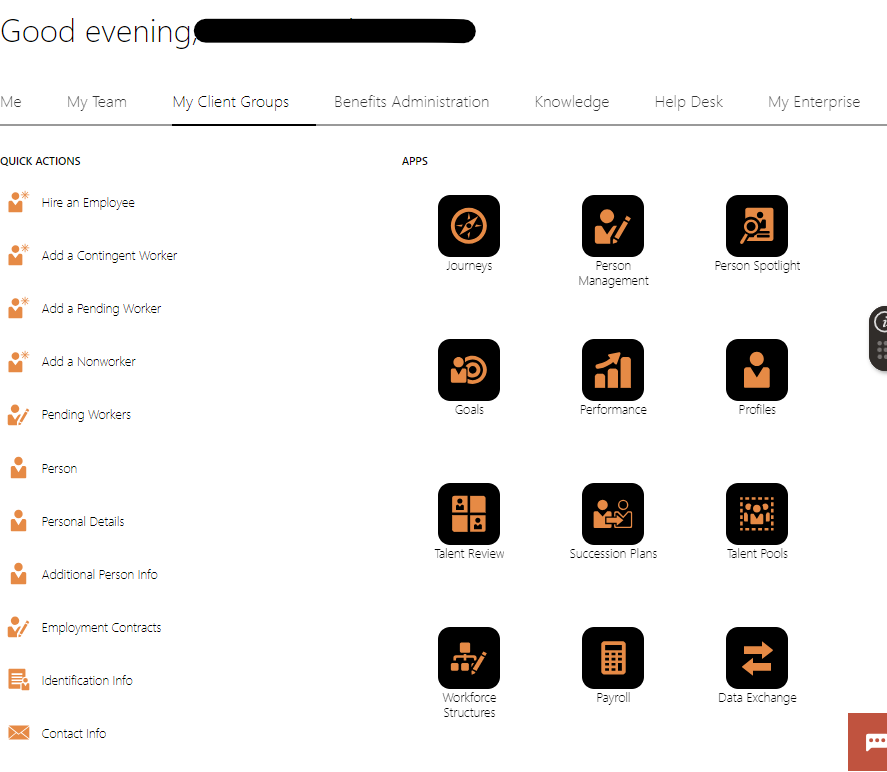
Task: Click the Add a Nonworker icon
Action: (18, 361)
